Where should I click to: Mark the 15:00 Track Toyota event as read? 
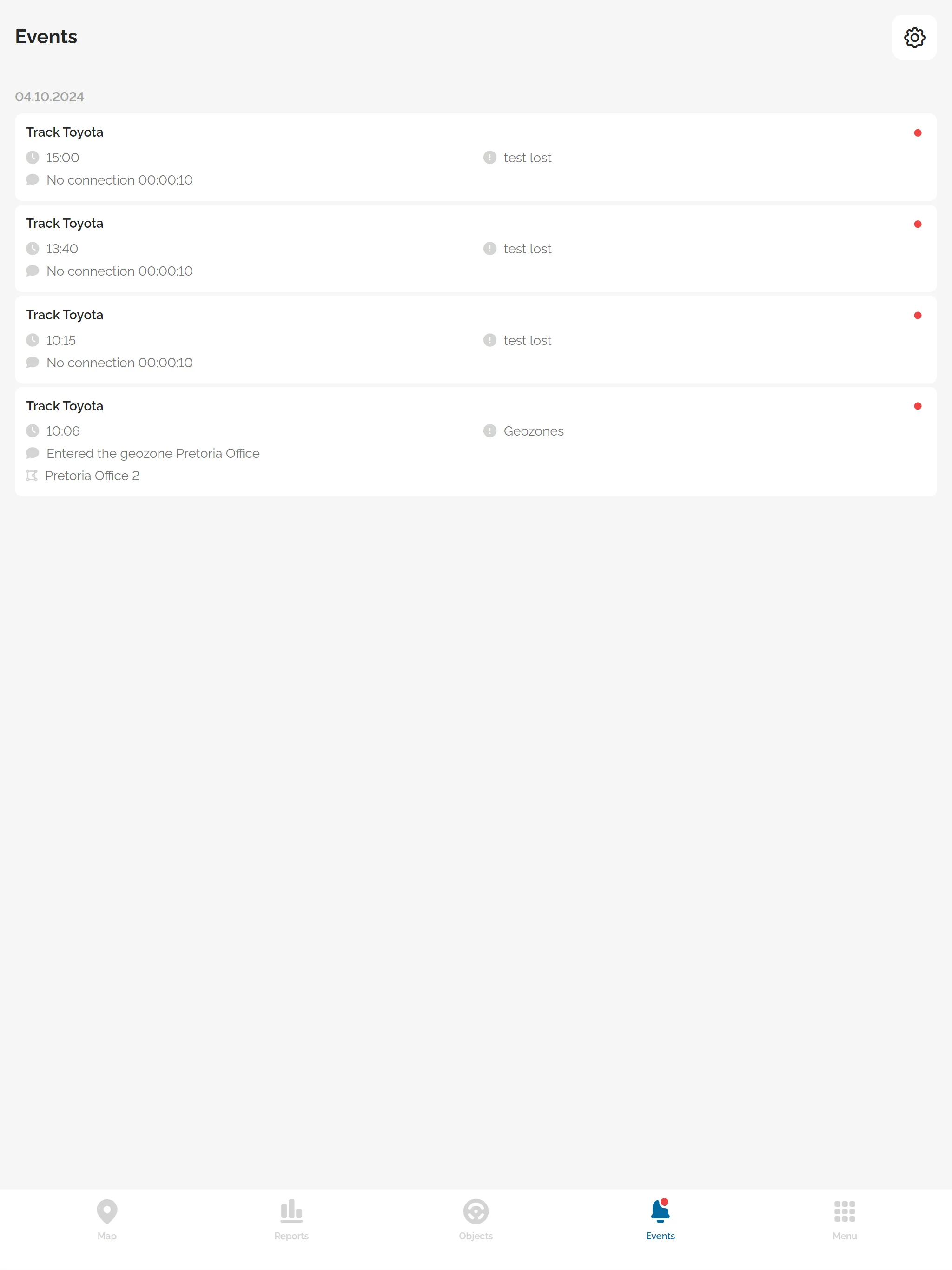pyautogui.click(x=918, y=132)
